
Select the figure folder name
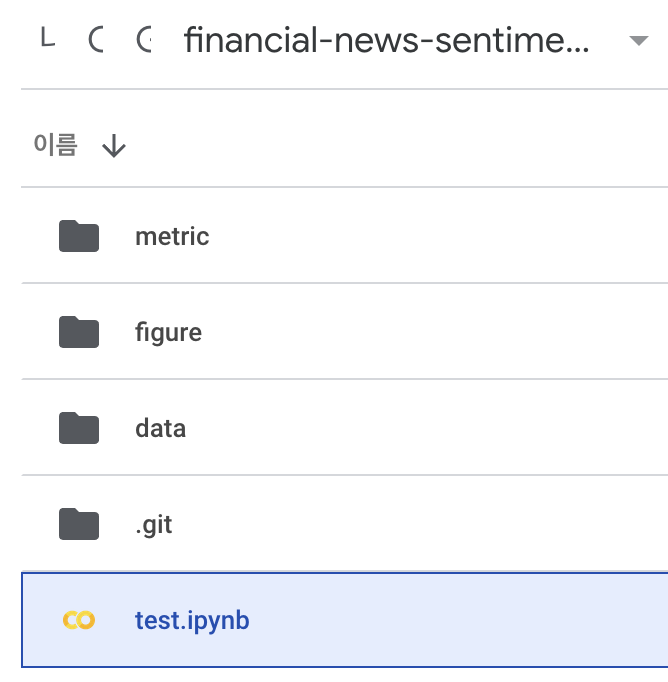point(168,333)
